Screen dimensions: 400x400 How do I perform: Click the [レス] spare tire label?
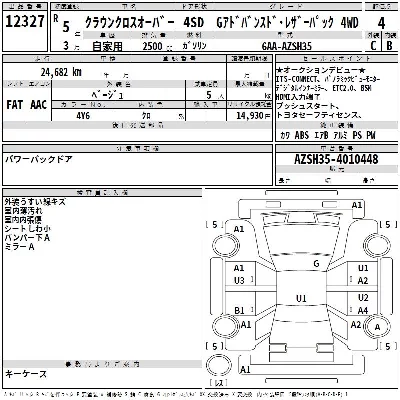(x=219, y=383)
